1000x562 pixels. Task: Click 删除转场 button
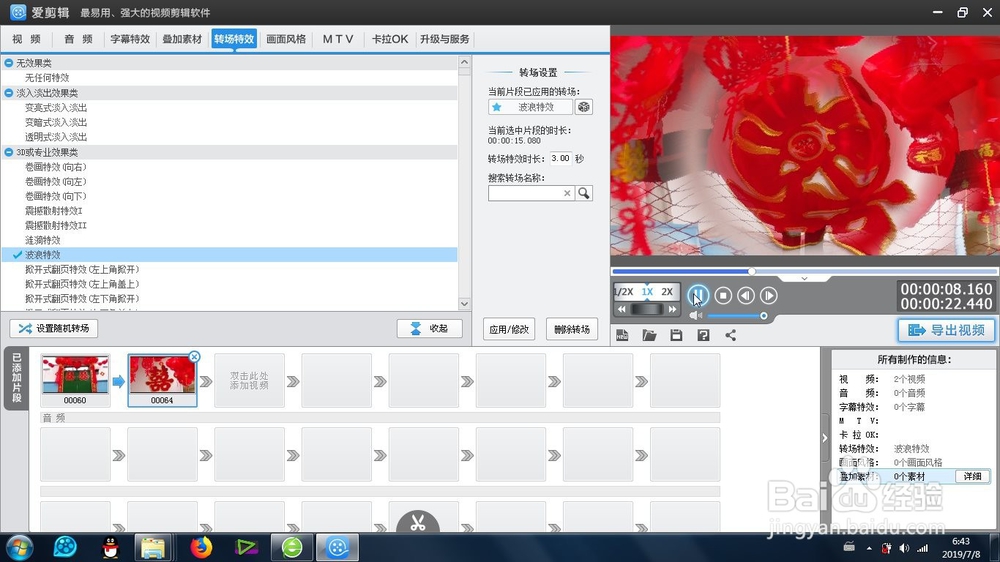pyautogui.click(x=572, y=329)
